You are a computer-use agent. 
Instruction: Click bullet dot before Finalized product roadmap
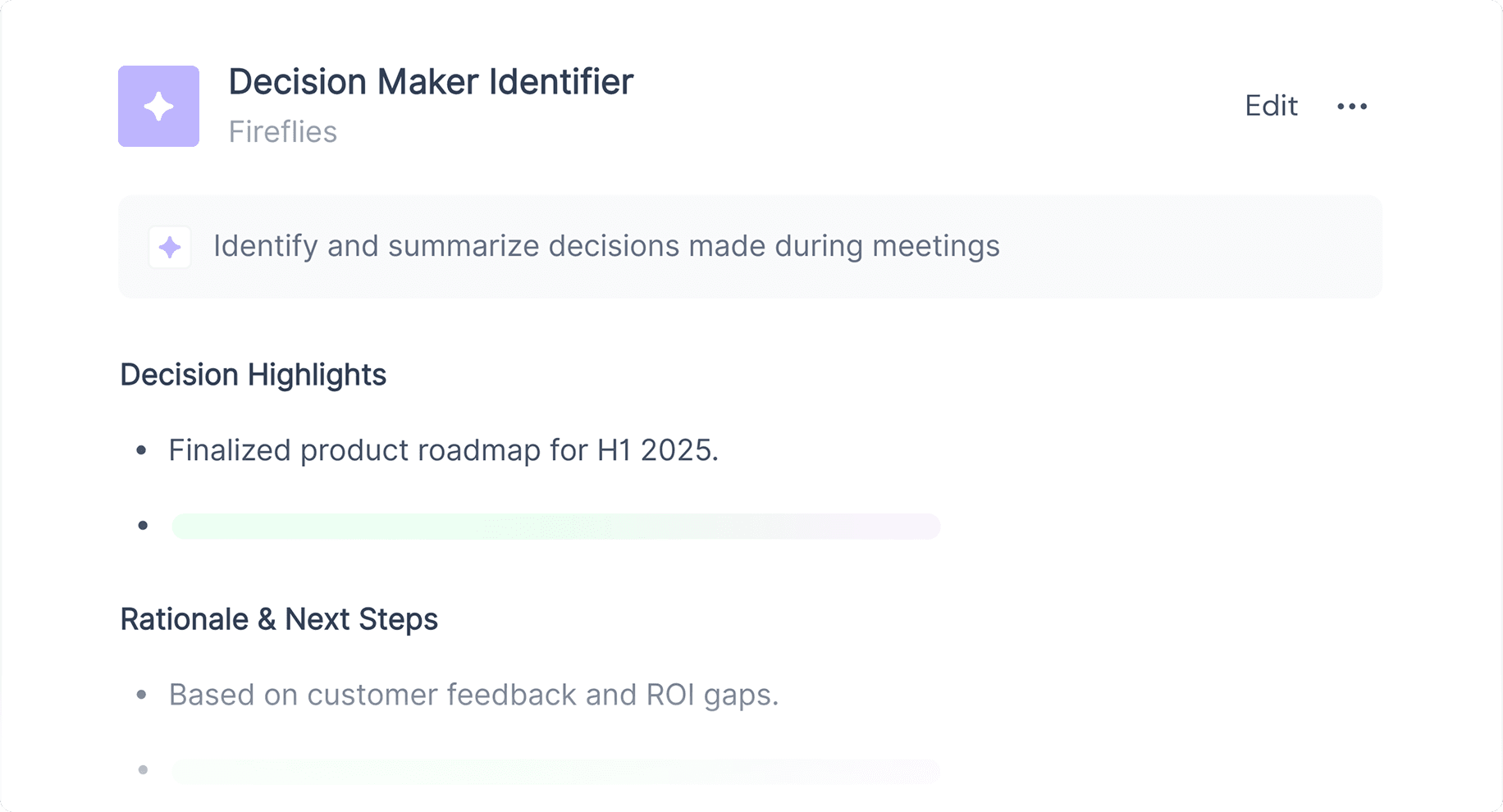[x=142, y=450]
